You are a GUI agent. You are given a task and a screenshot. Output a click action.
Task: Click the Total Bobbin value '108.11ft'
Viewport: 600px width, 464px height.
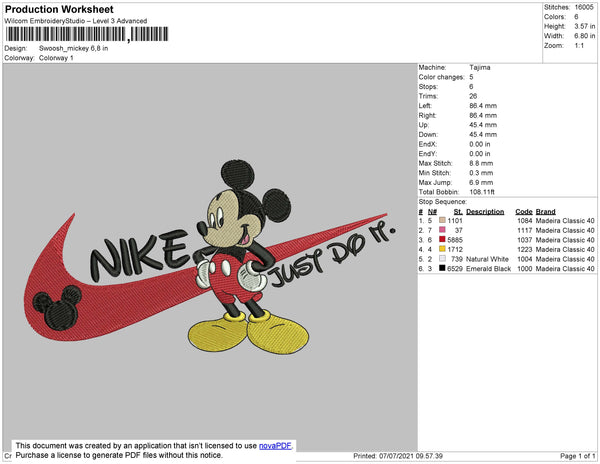tap(482, 192)
